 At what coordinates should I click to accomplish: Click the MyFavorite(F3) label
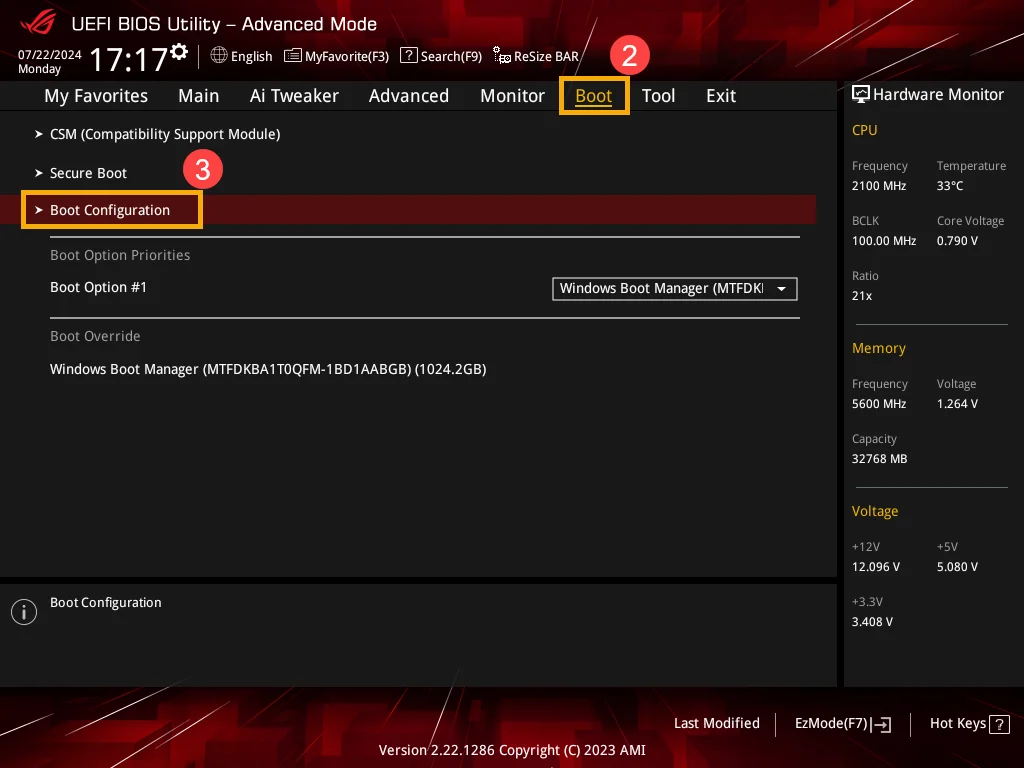pos(347,56)
